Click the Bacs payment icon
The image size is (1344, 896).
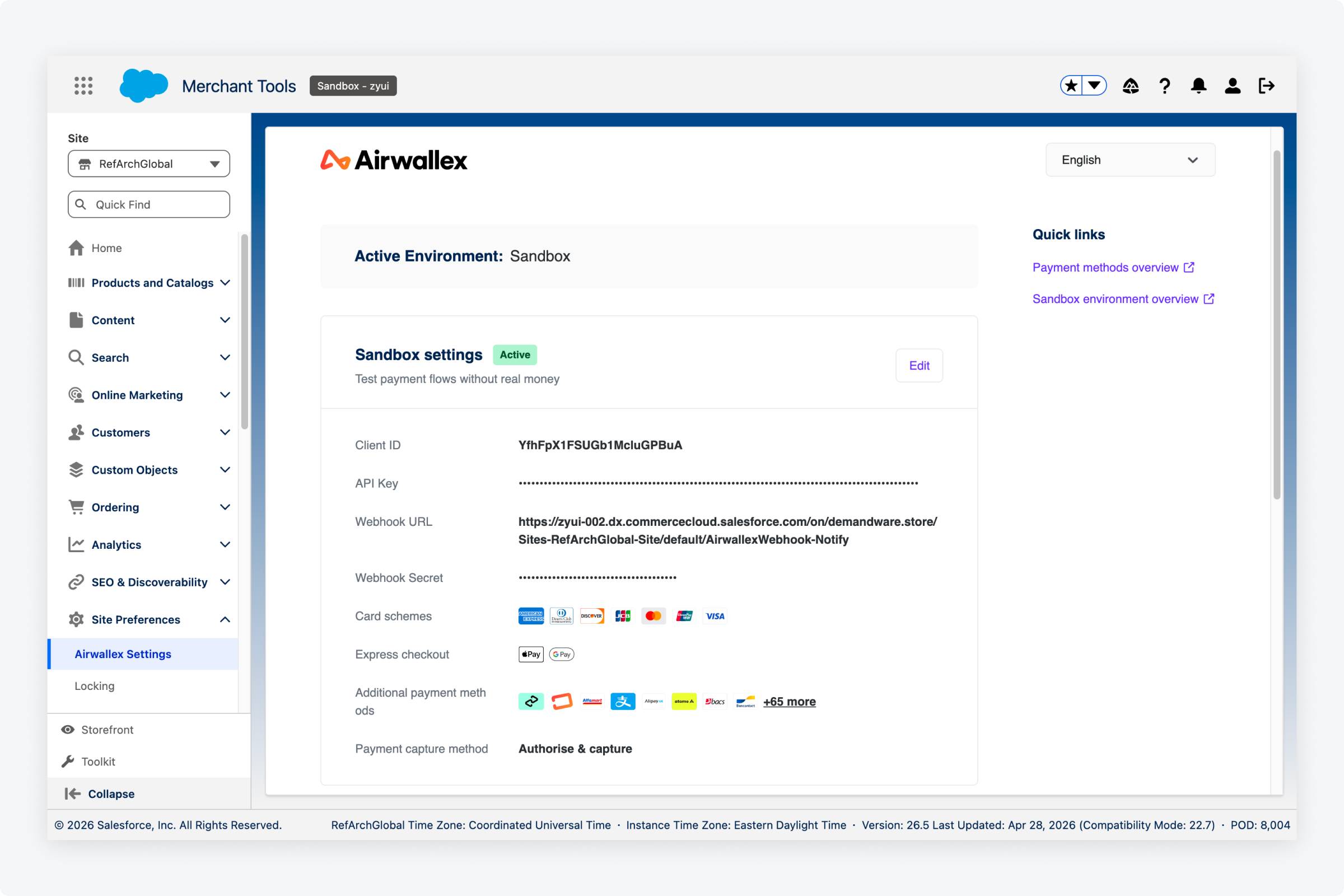coord(715,701)
